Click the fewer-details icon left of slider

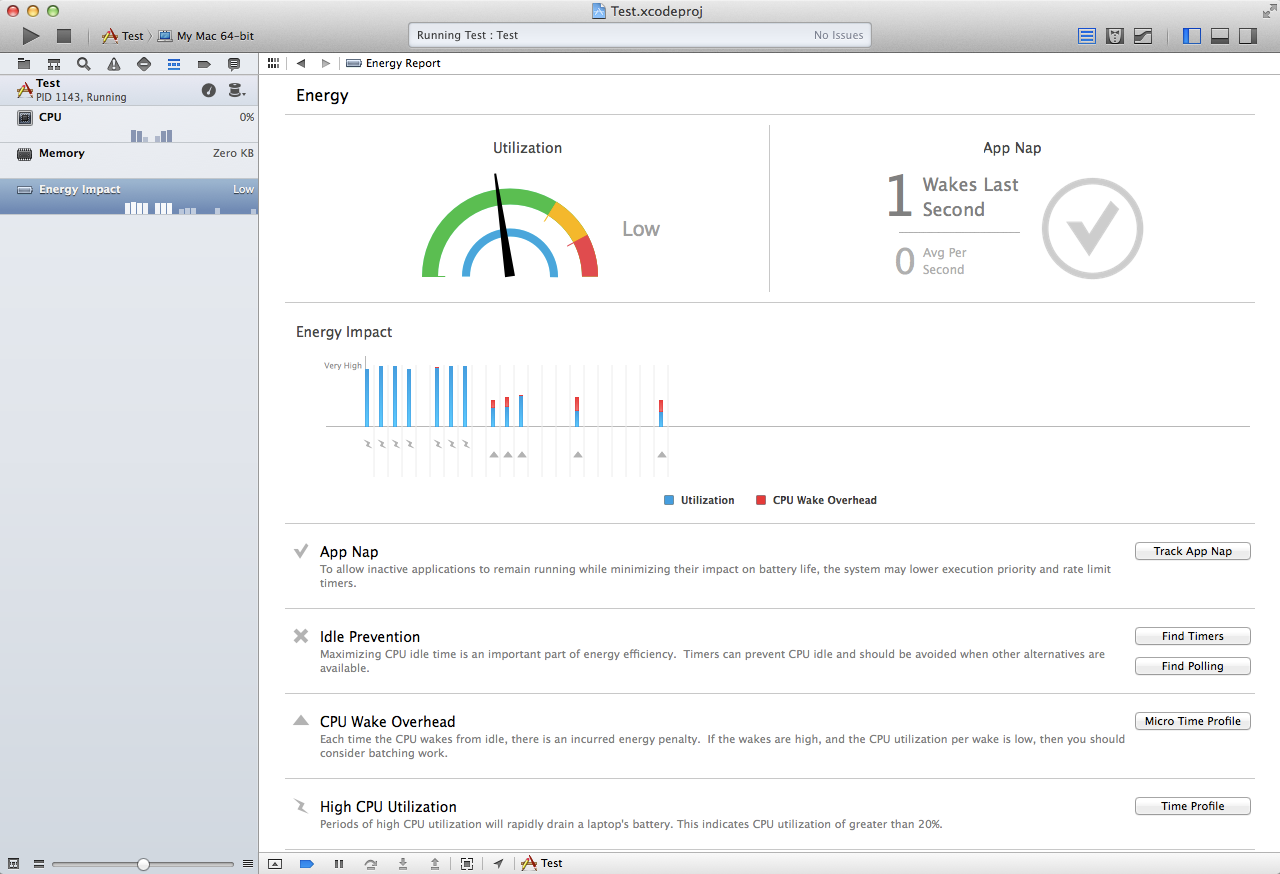[38, 864]
